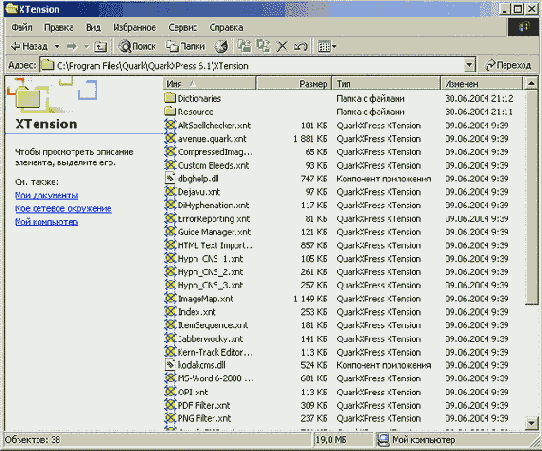Open the Views dropdown button

coord(327,46)
